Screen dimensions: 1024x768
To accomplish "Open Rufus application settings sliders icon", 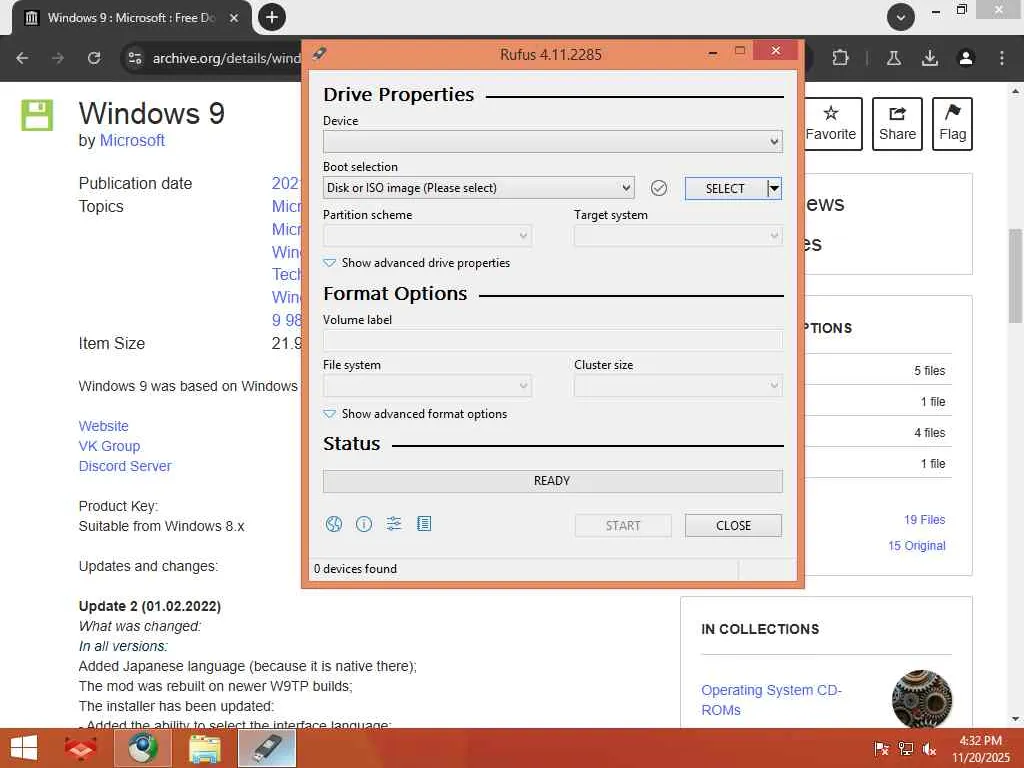I will 394,524.
